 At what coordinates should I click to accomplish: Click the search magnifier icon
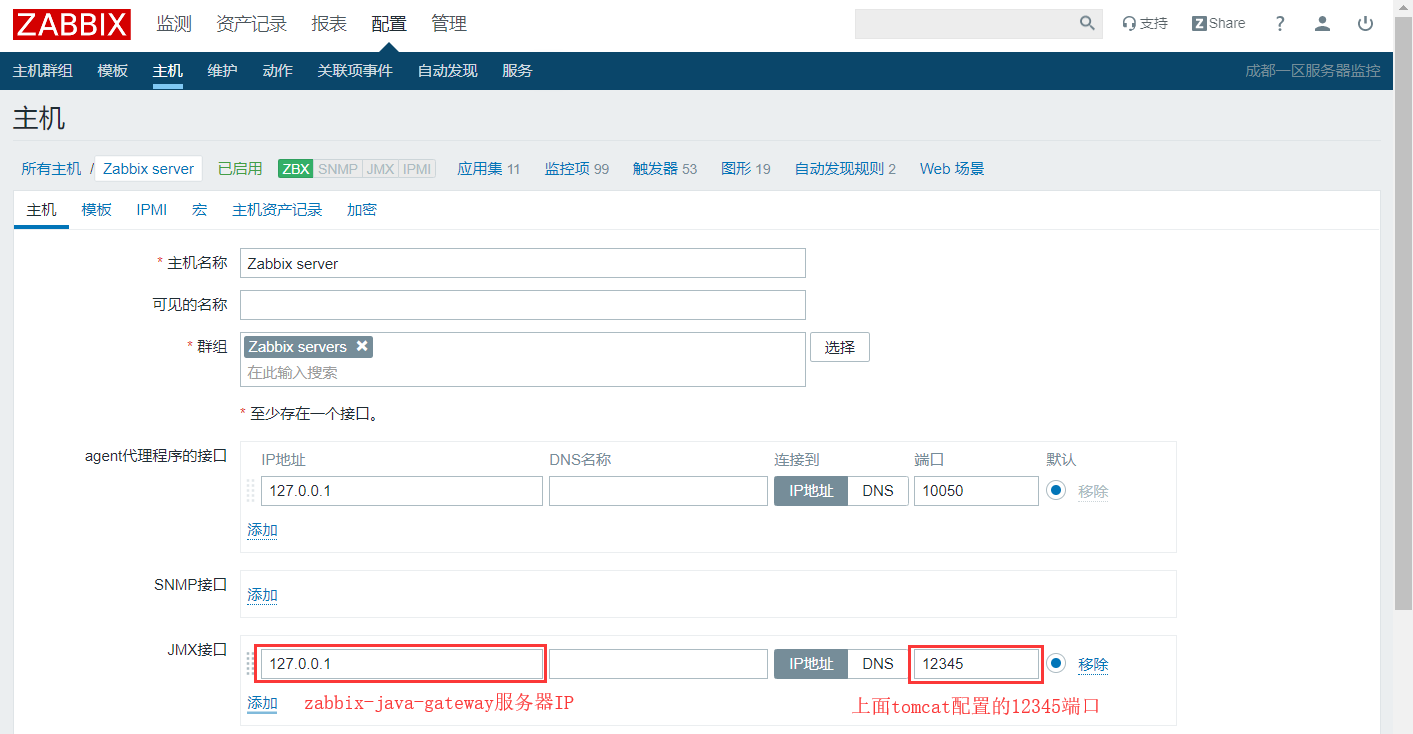point(1087,23)
